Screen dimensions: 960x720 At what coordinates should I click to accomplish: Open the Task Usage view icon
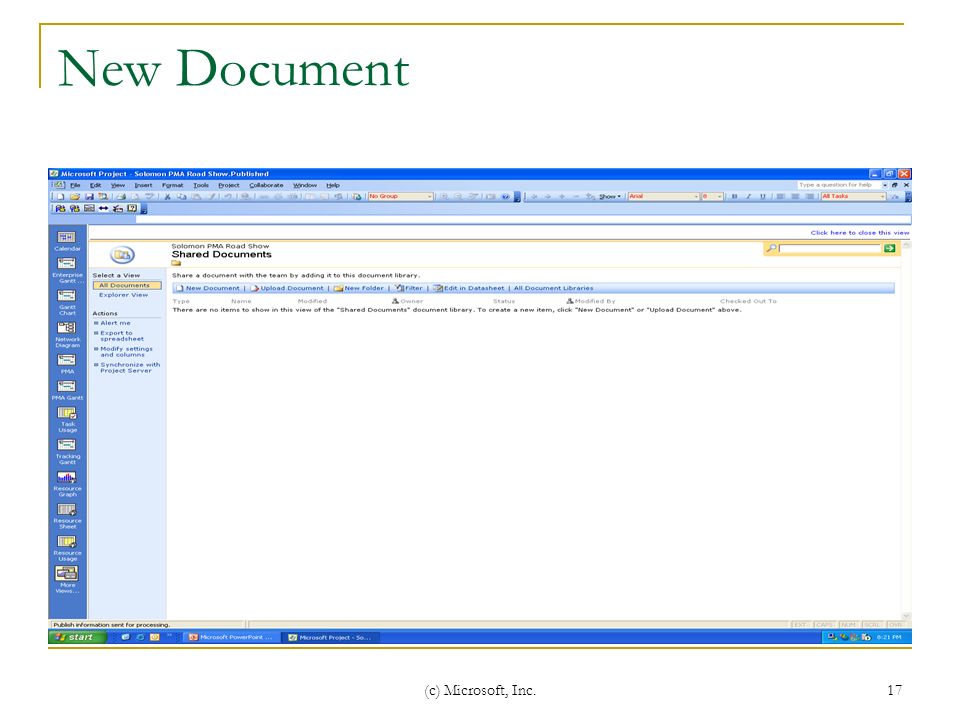[x=66, y=413]
